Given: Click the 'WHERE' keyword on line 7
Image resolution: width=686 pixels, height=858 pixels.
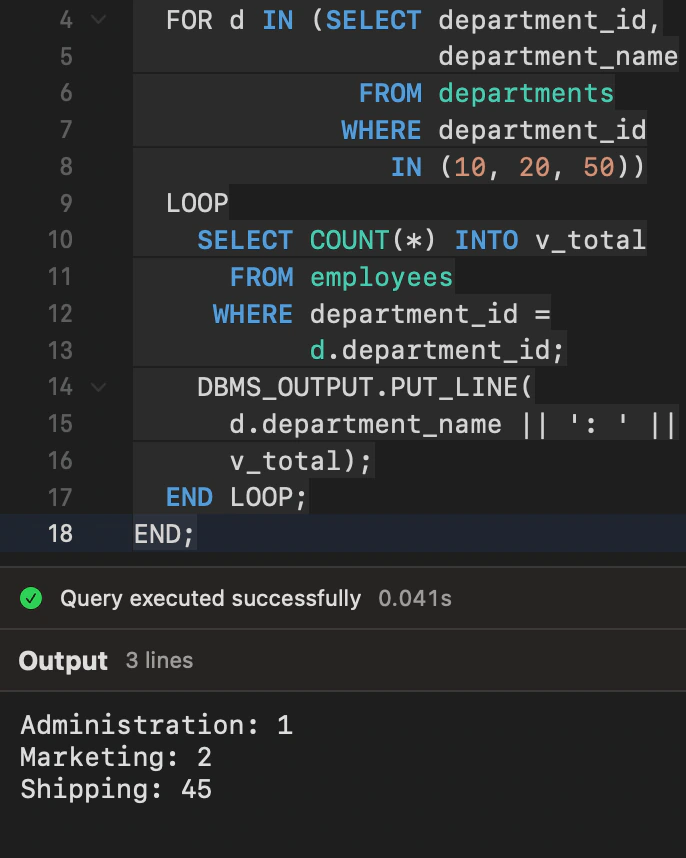Looking at the screenshot, I should point(381,130).
